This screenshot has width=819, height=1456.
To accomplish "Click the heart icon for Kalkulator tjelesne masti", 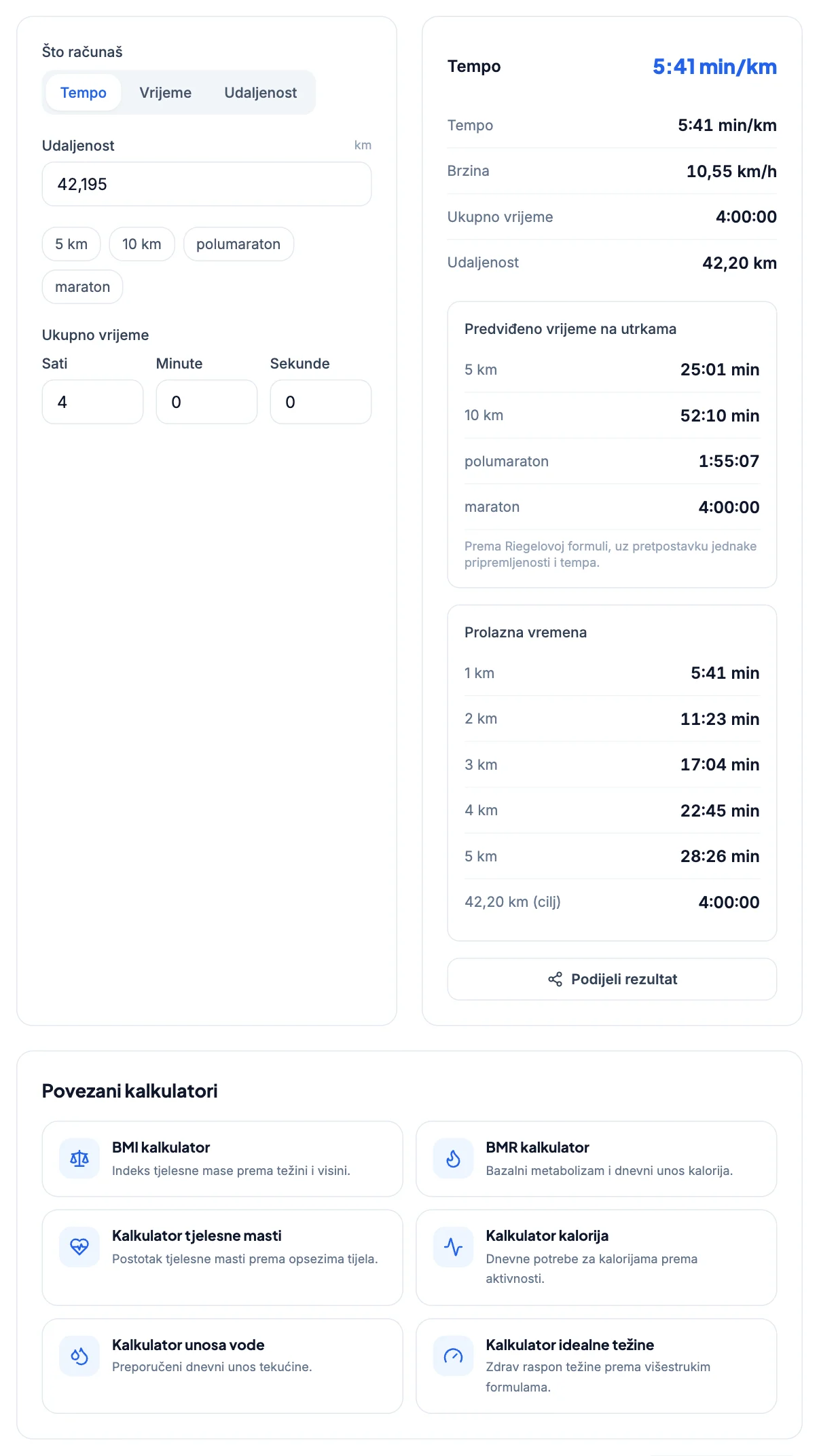I will point(79,1247).
